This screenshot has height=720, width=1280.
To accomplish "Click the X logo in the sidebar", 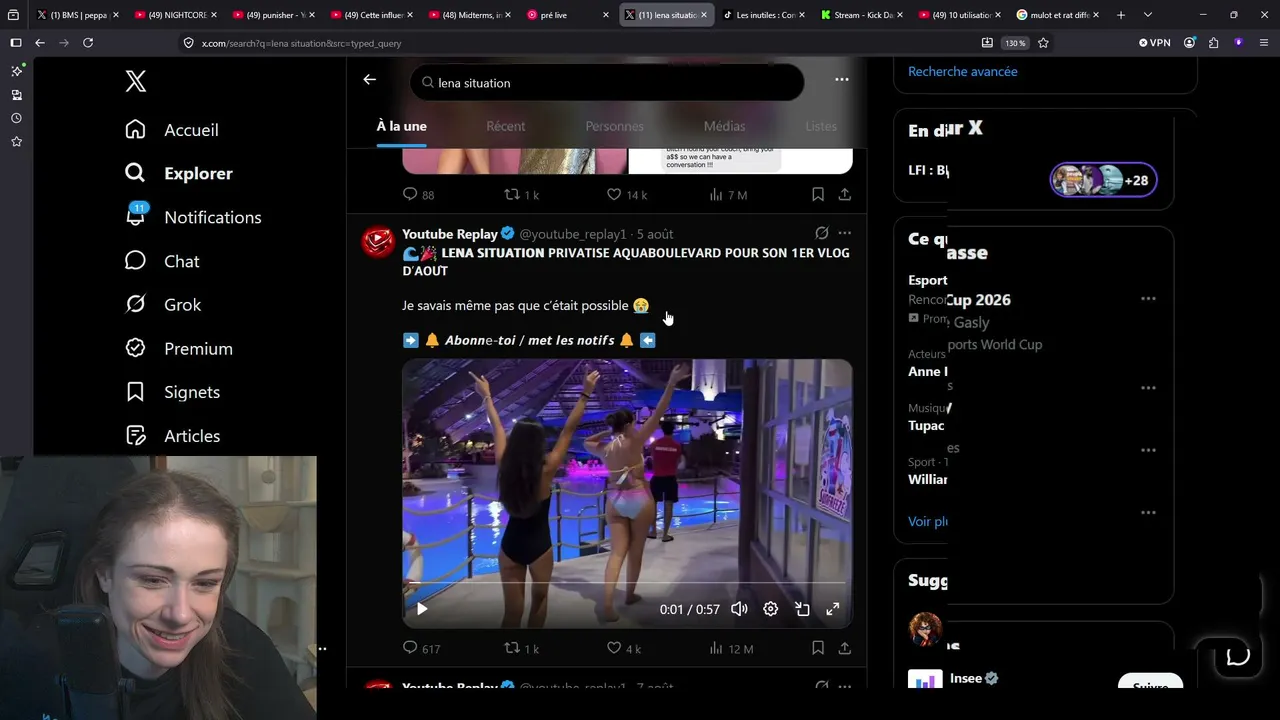I will coord(136,82).
